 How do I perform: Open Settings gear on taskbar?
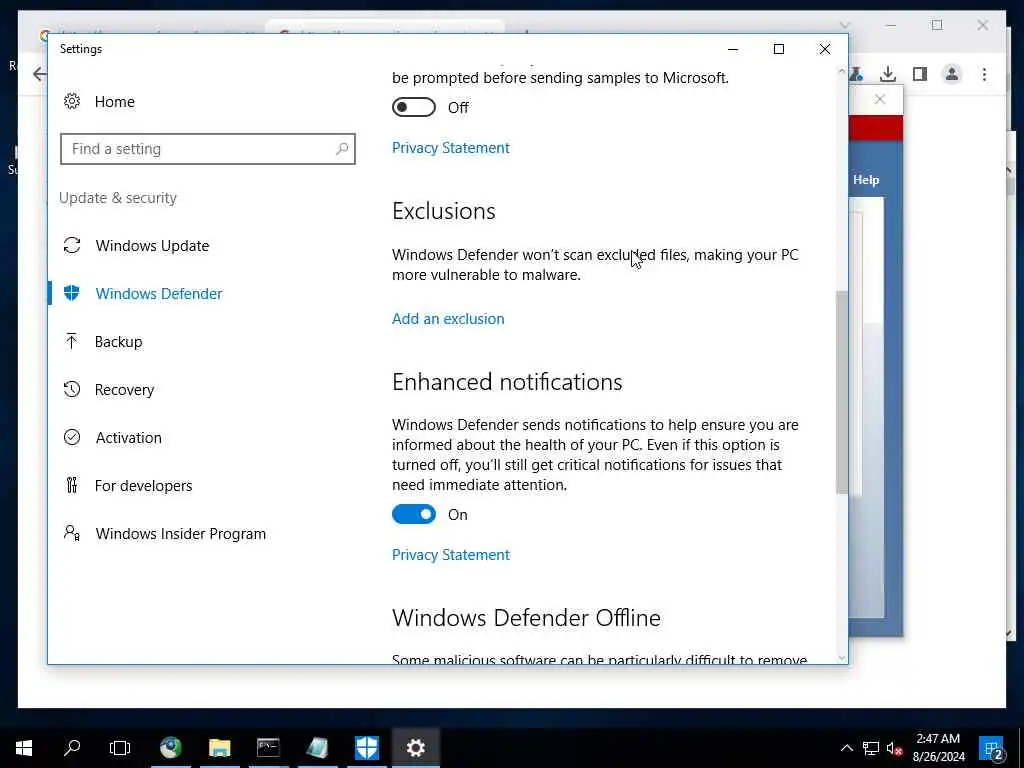[415, 748]
